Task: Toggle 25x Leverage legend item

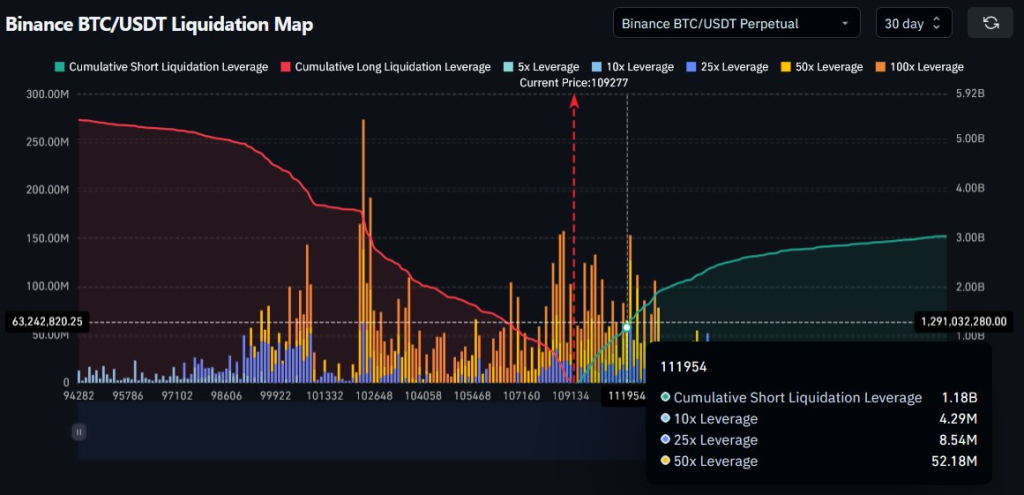Action: pyautogui.click(x=727, y=67)
